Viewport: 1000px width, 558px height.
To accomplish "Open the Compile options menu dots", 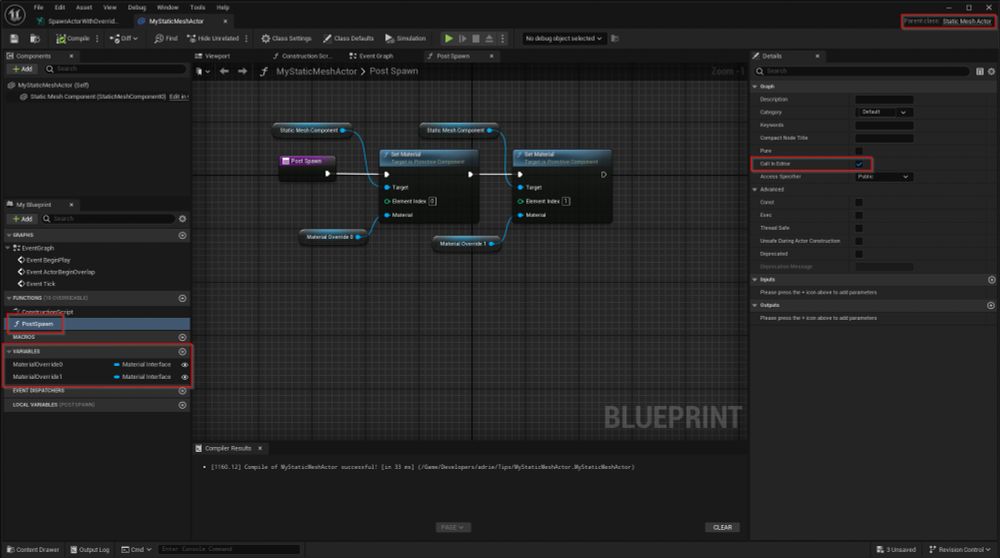I will [98, 39].
